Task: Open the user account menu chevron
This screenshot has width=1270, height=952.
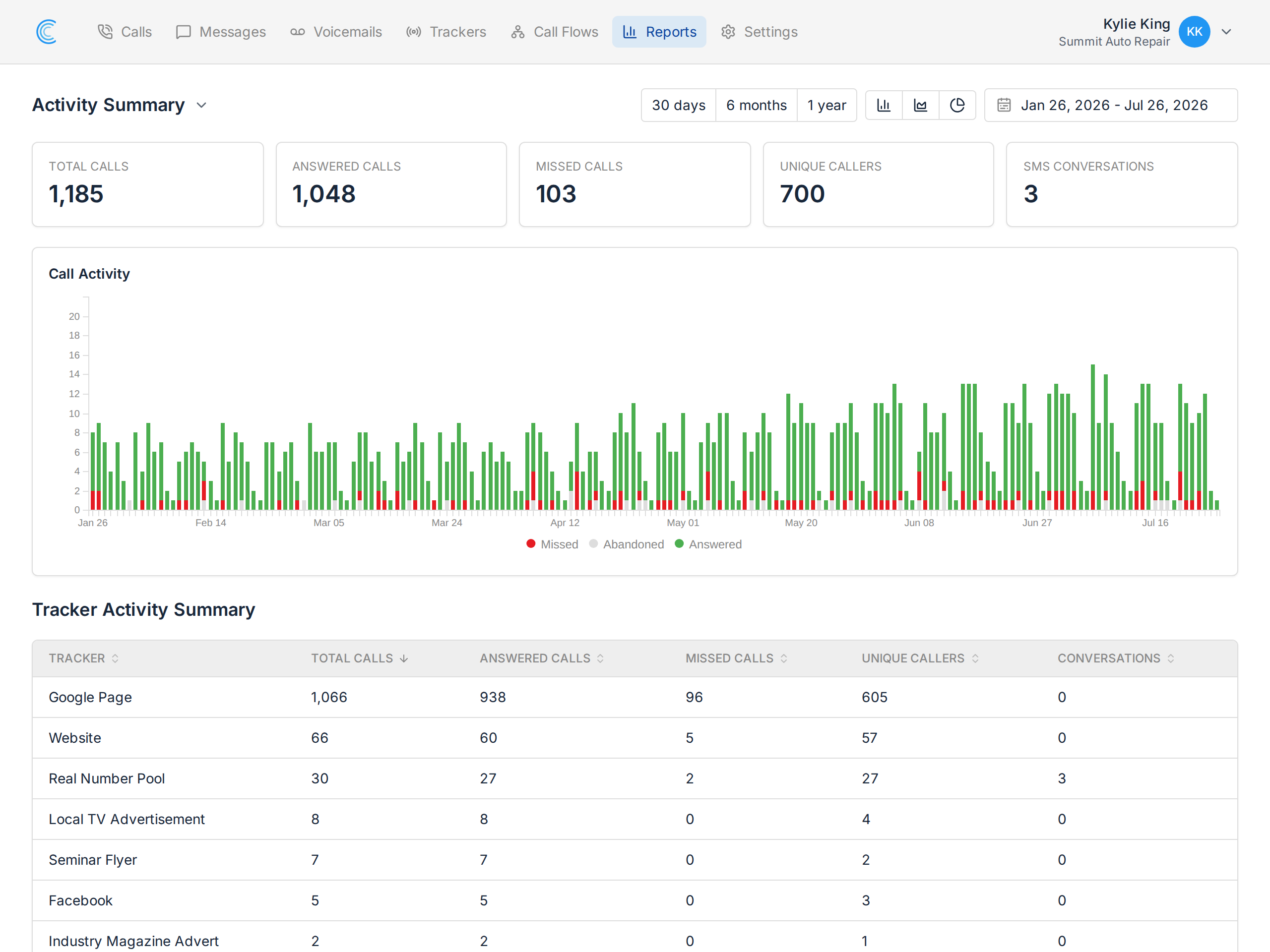Action: pyautogui.click(x=1226, y=32)
